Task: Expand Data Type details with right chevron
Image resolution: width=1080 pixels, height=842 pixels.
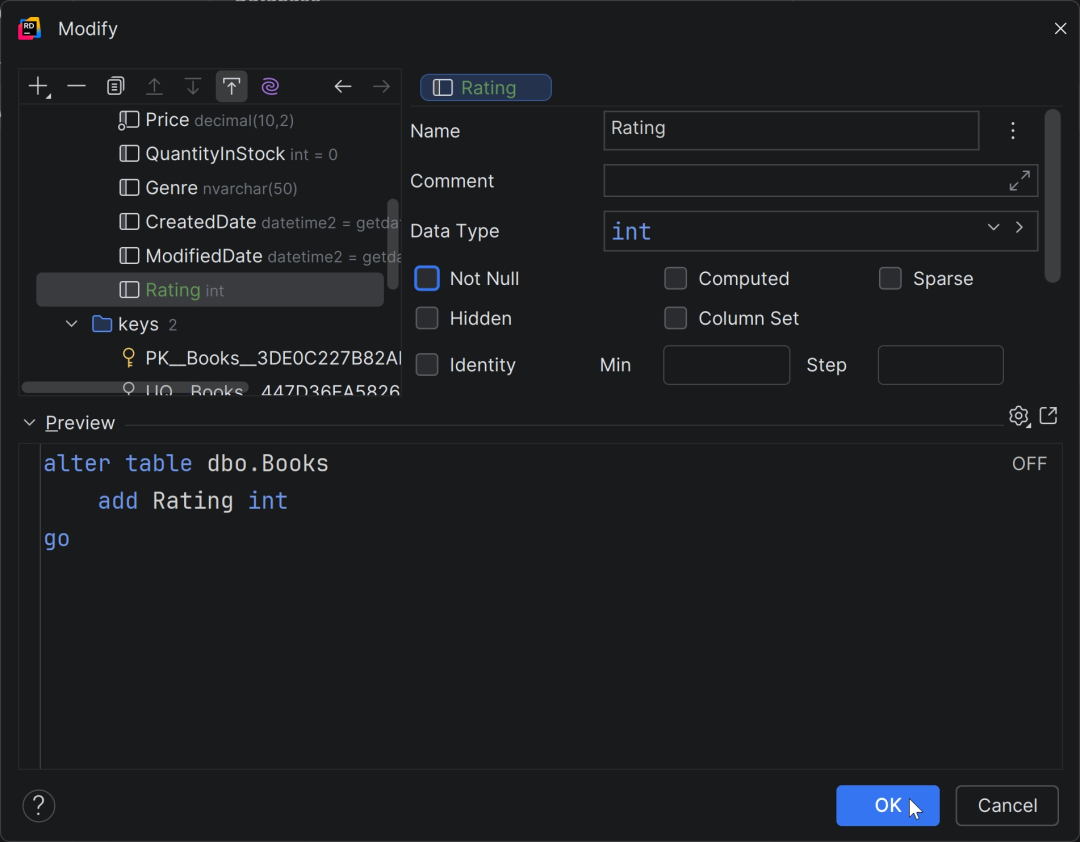Action: (x=1019, y=227)
